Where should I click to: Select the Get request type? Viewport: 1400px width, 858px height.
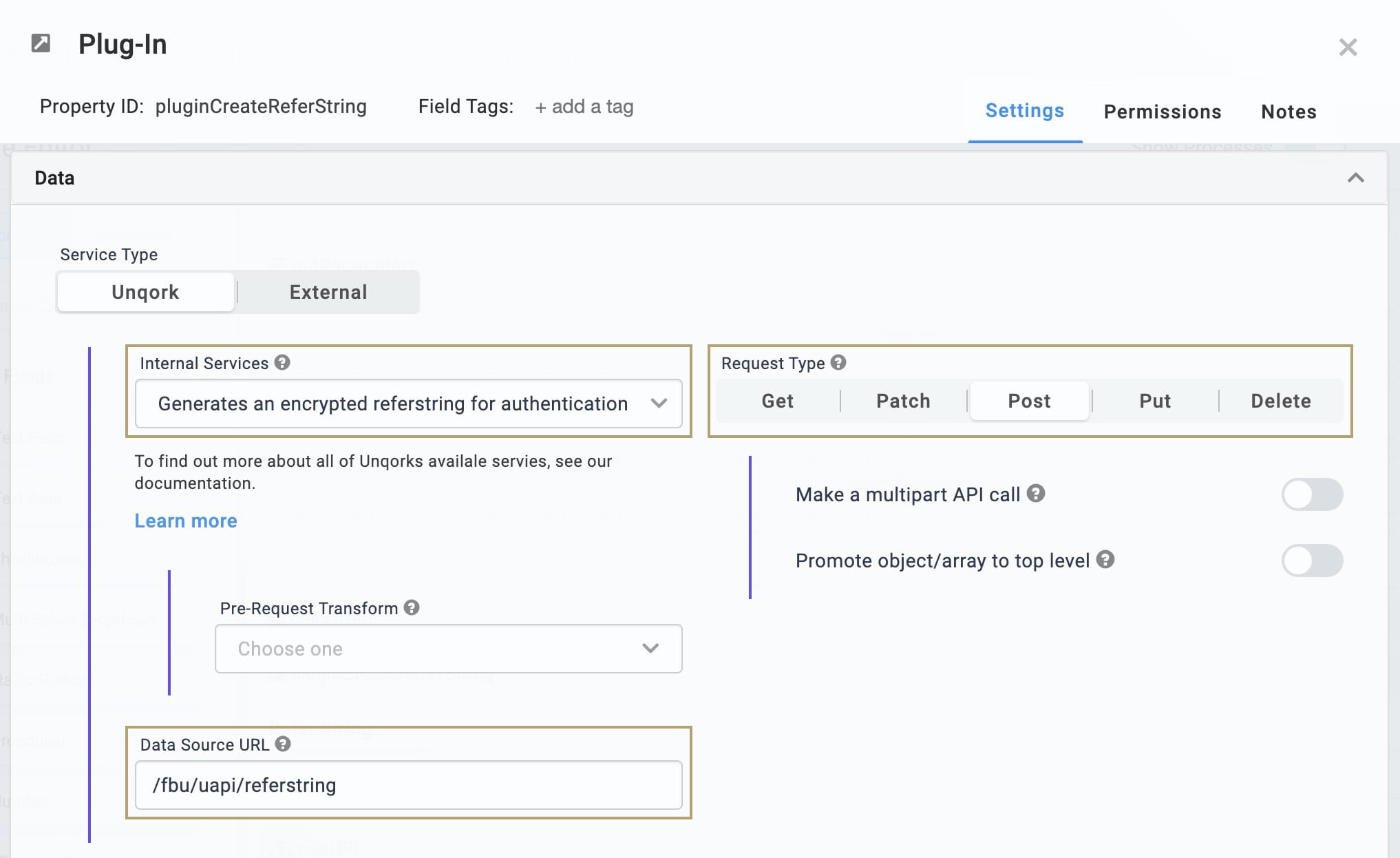pos(777,401)
